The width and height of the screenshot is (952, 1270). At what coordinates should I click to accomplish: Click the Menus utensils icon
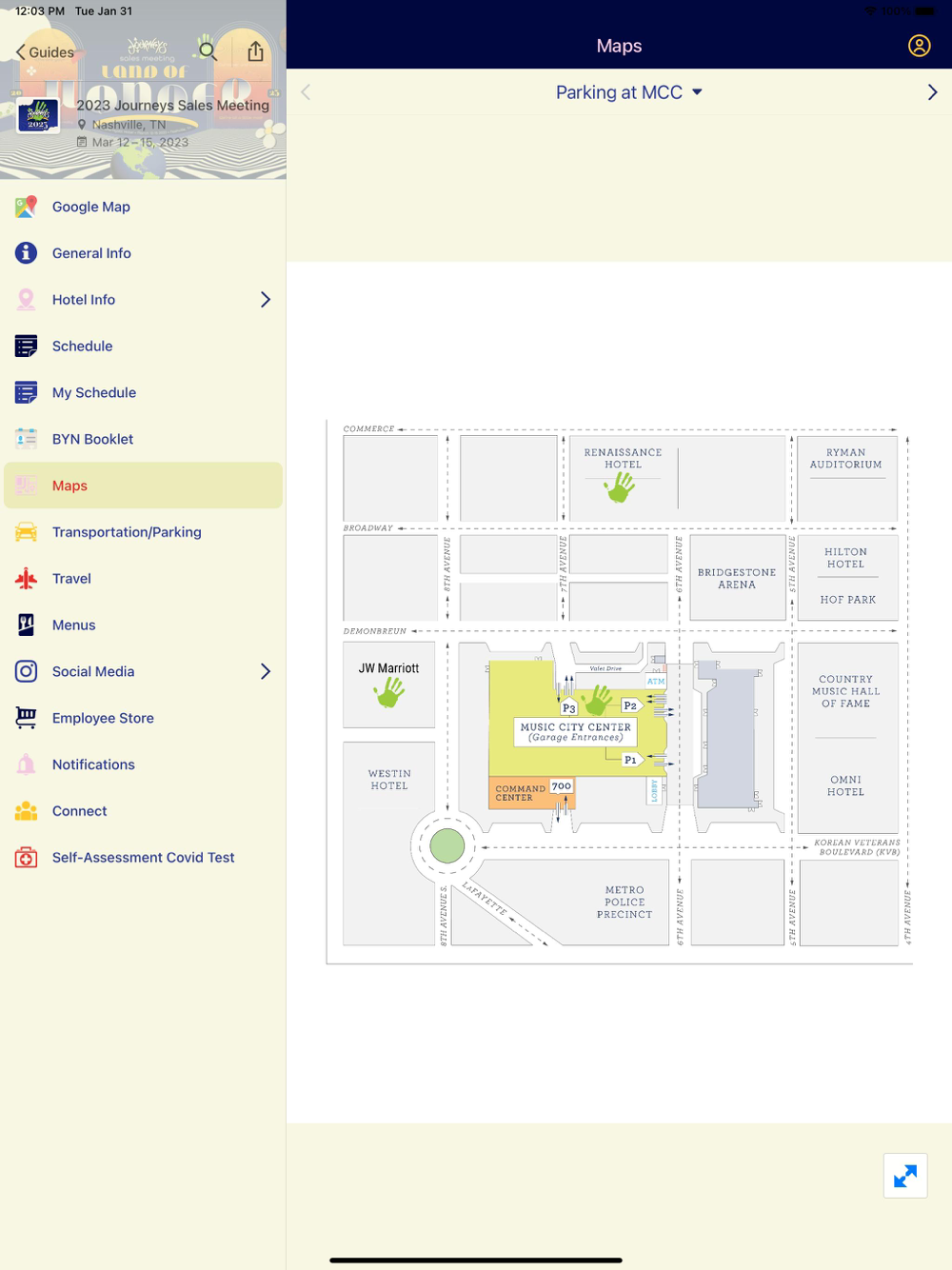click(26, 625)
